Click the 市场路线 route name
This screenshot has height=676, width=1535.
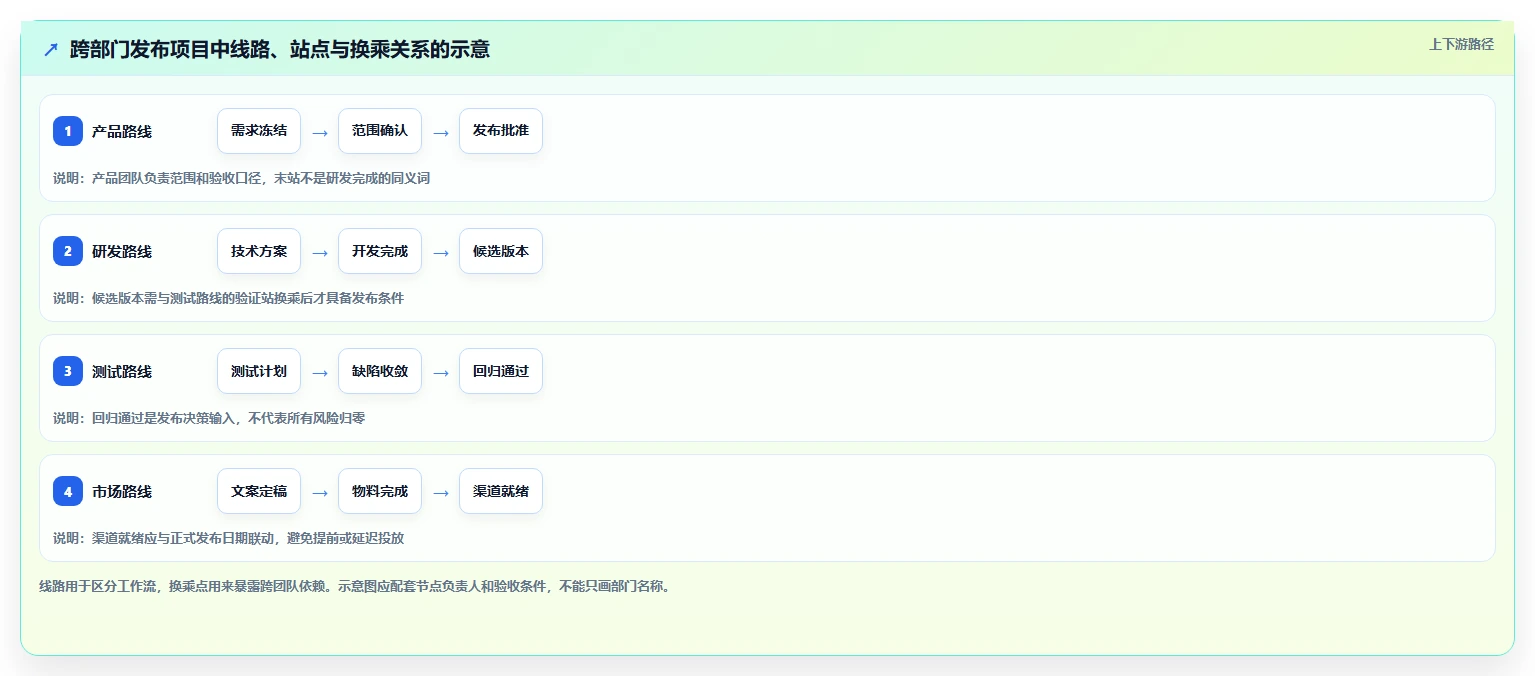tap(122, 491)
